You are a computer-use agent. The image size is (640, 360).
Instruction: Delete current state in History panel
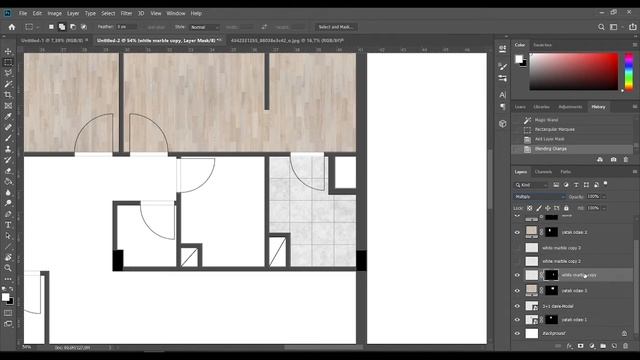pyautogui.click(x=626, y=160)
